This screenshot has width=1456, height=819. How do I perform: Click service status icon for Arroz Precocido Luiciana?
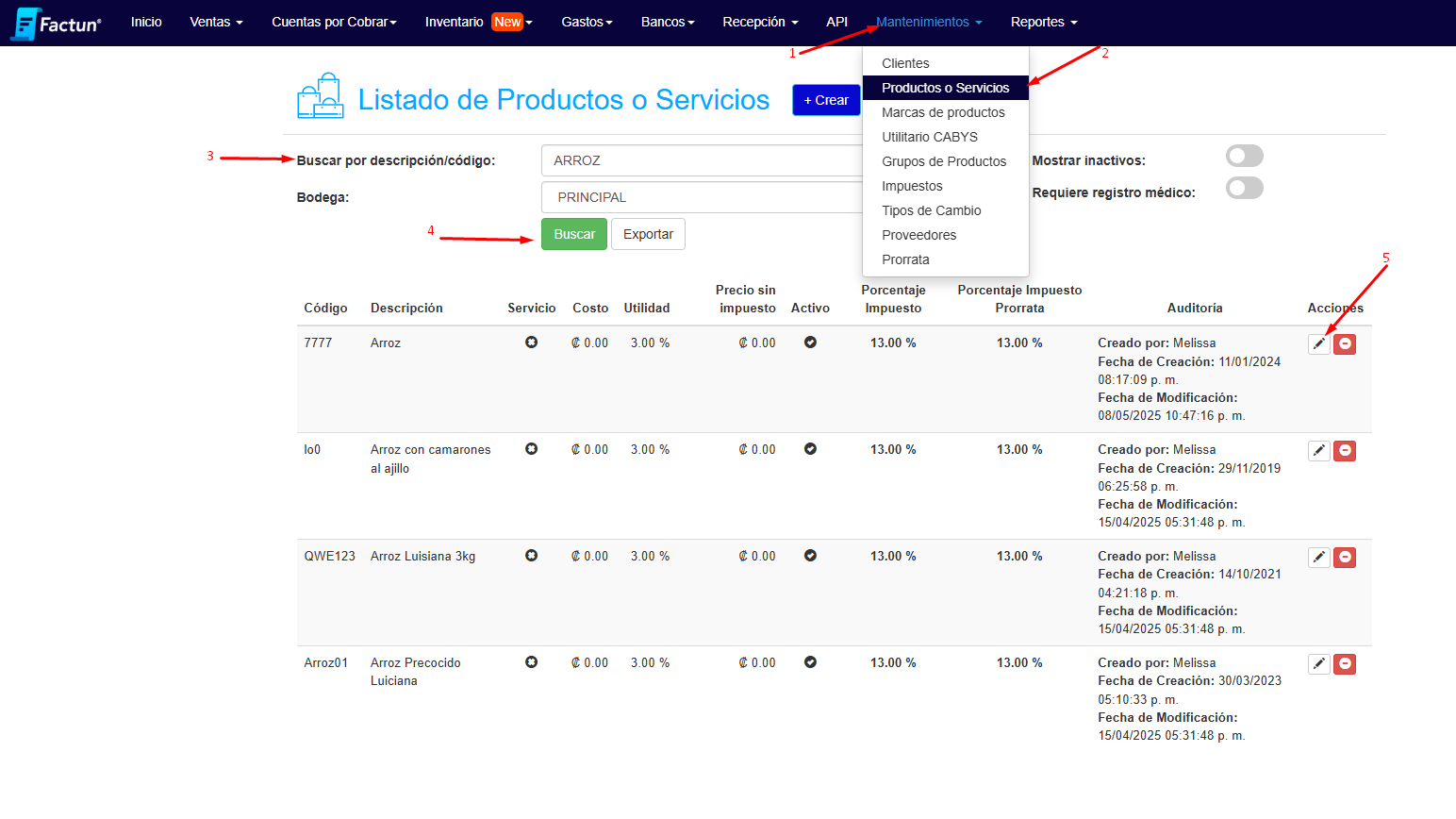pos(532,662)
